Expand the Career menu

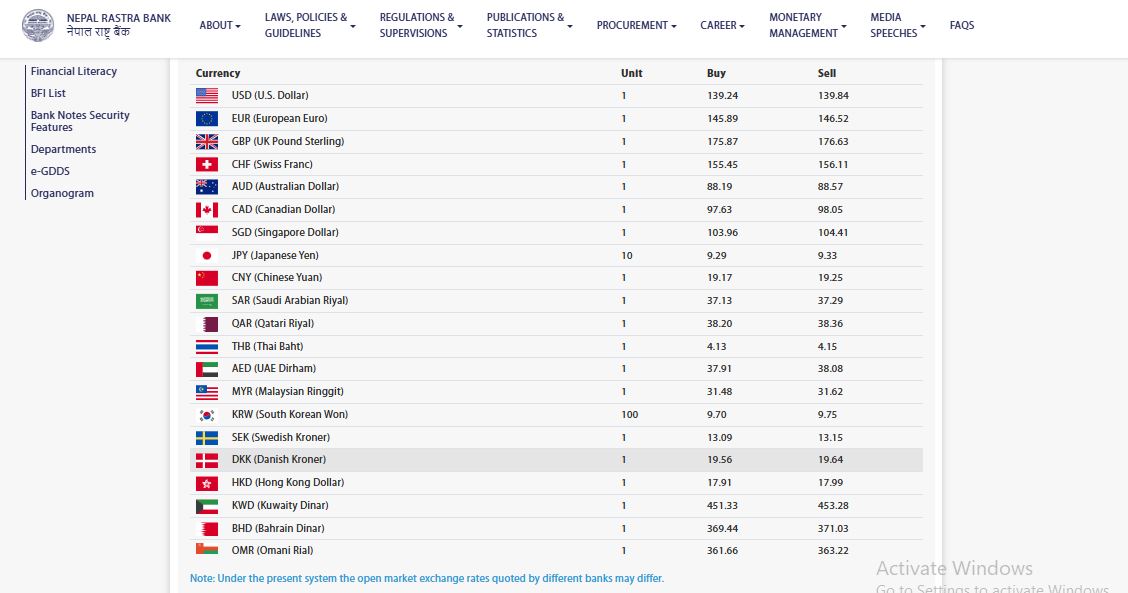click(x=722, y=25)
